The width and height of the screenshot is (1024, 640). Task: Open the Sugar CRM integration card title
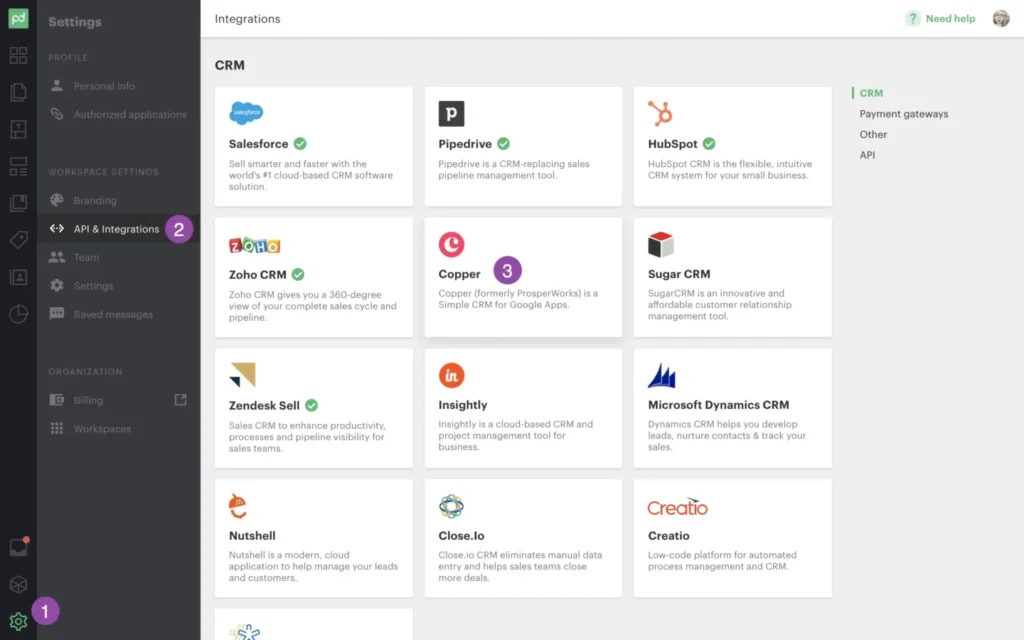[679, 274]
